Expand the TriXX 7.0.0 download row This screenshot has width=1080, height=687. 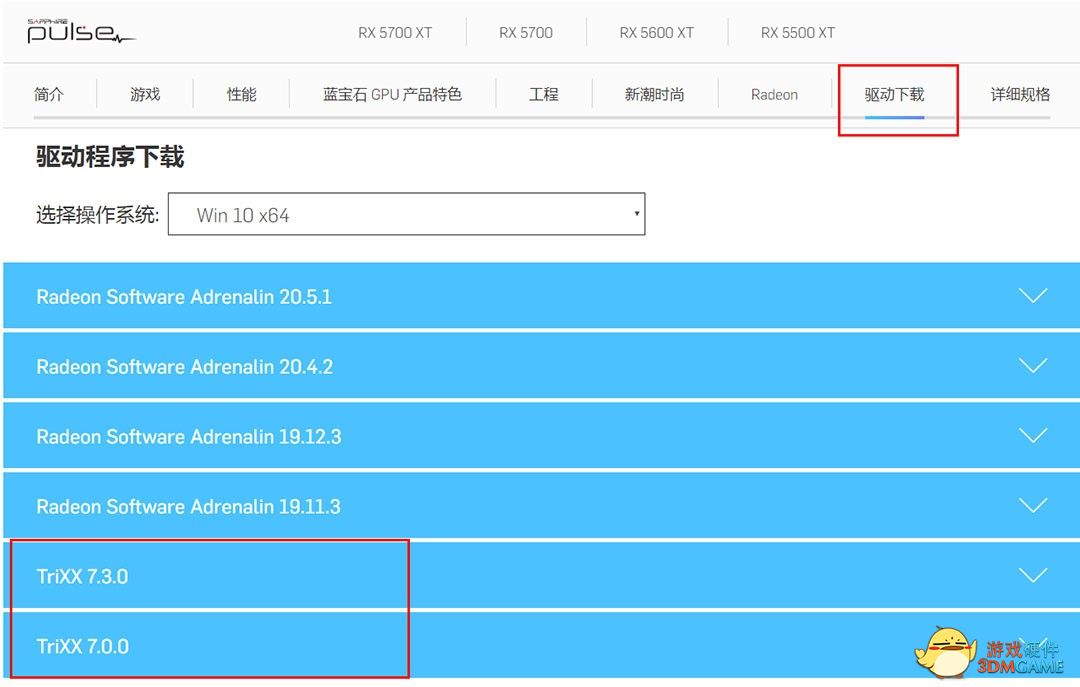click(x=541, y=646)
